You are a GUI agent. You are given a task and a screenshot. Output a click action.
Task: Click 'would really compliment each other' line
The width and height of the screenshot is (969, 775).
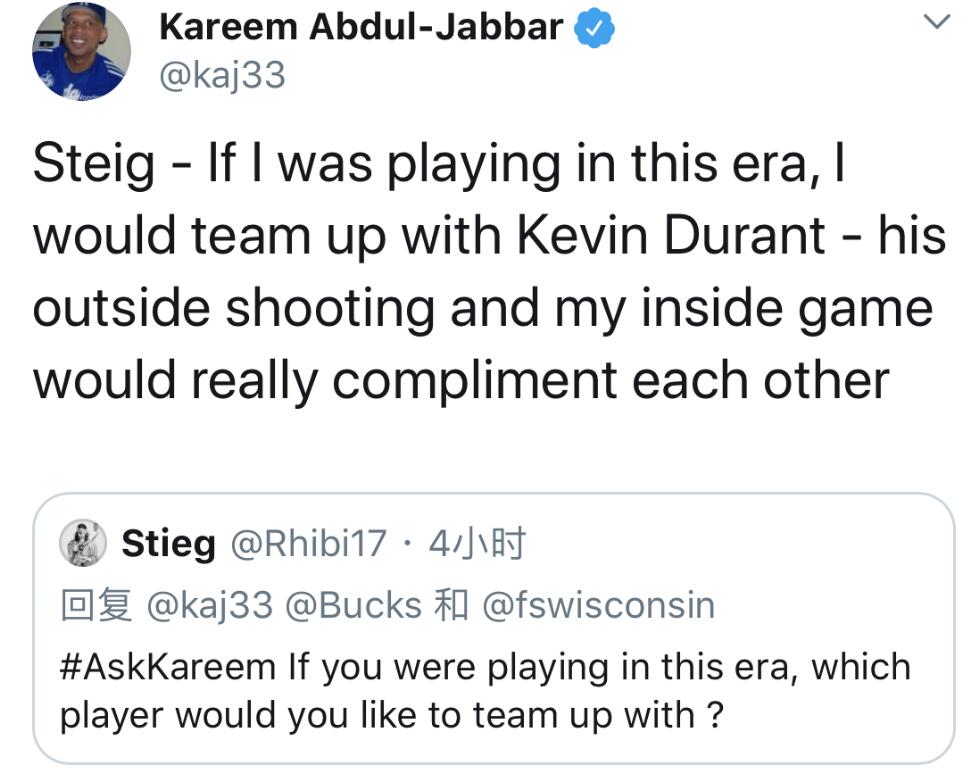tap(461, 380)
